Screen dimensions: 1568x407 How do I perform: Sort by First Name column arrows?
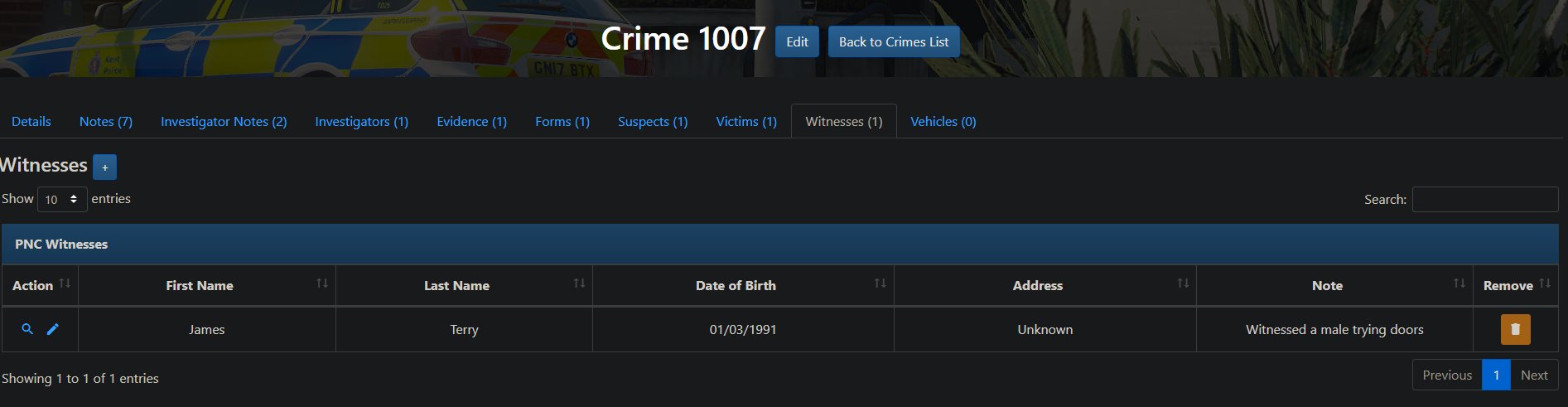(321, 284)
